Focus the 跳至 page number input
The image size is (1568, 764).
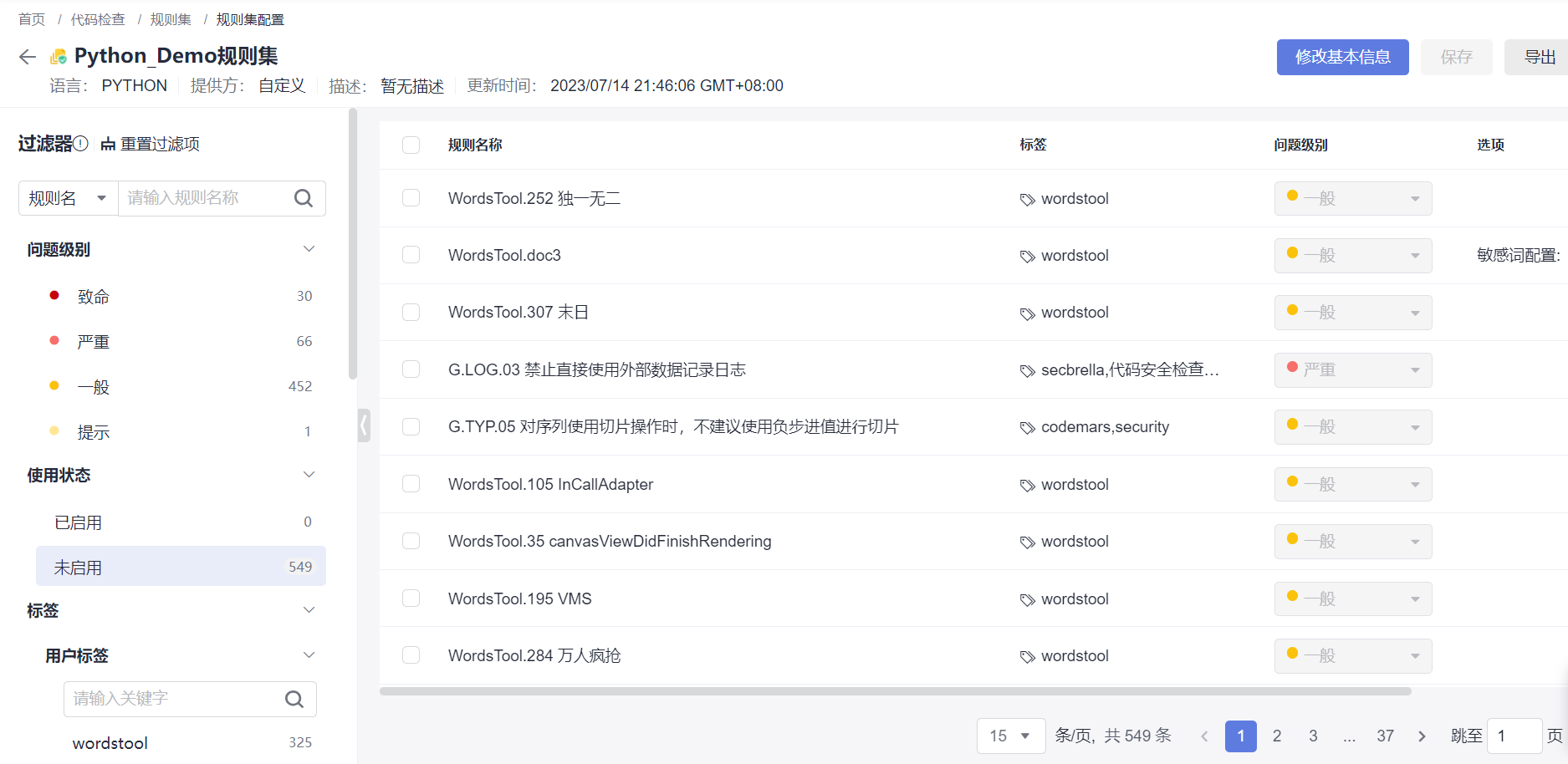(1514, 736)
